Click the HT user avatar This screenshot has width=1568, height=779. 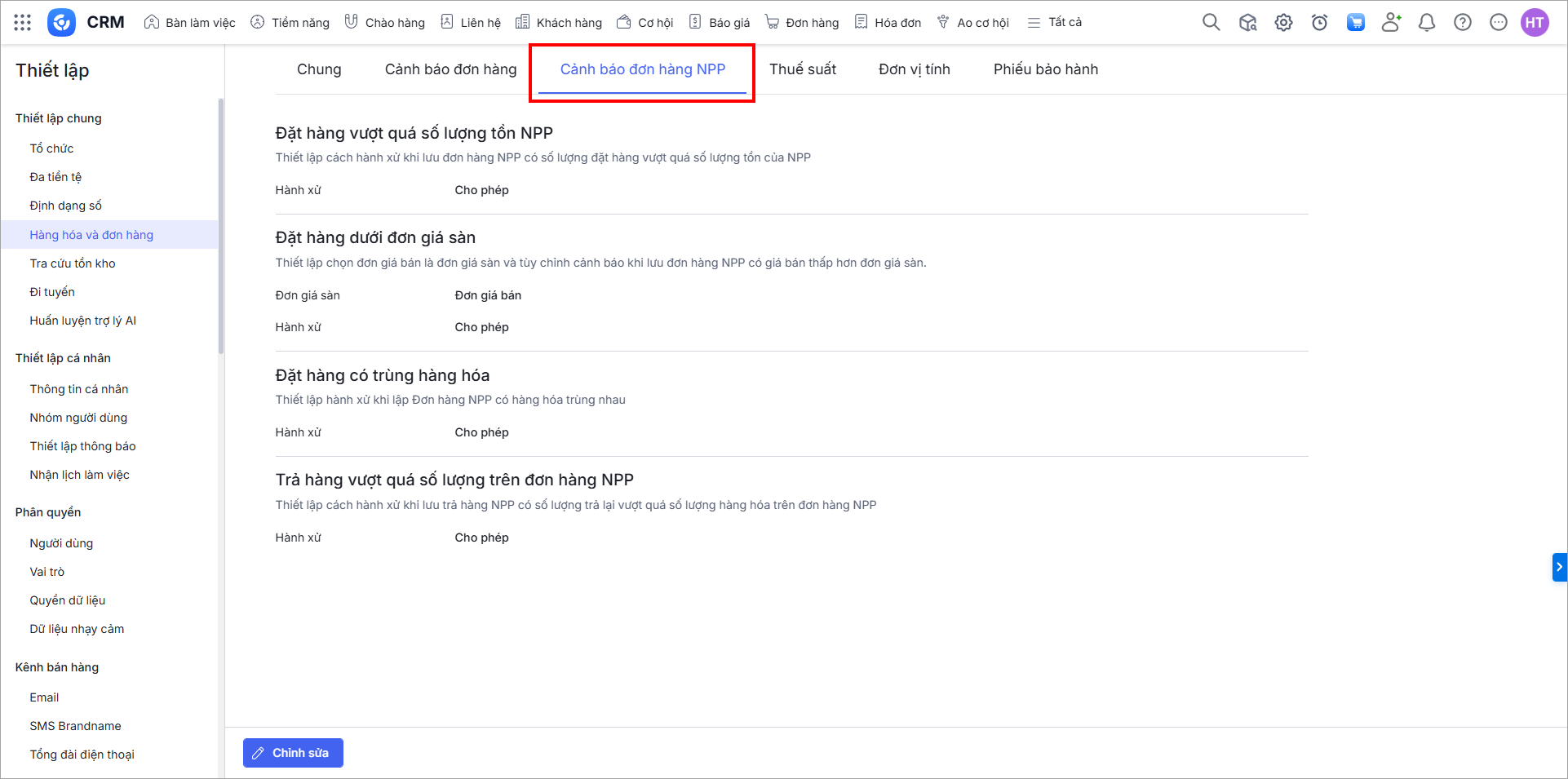1535,23
